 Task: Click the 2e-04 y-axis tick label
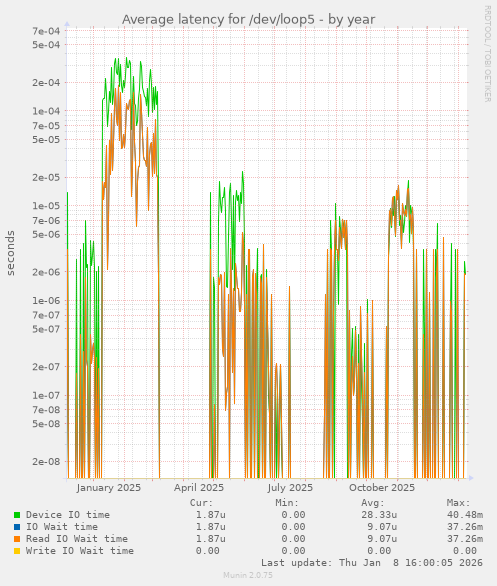coord(46,82)
